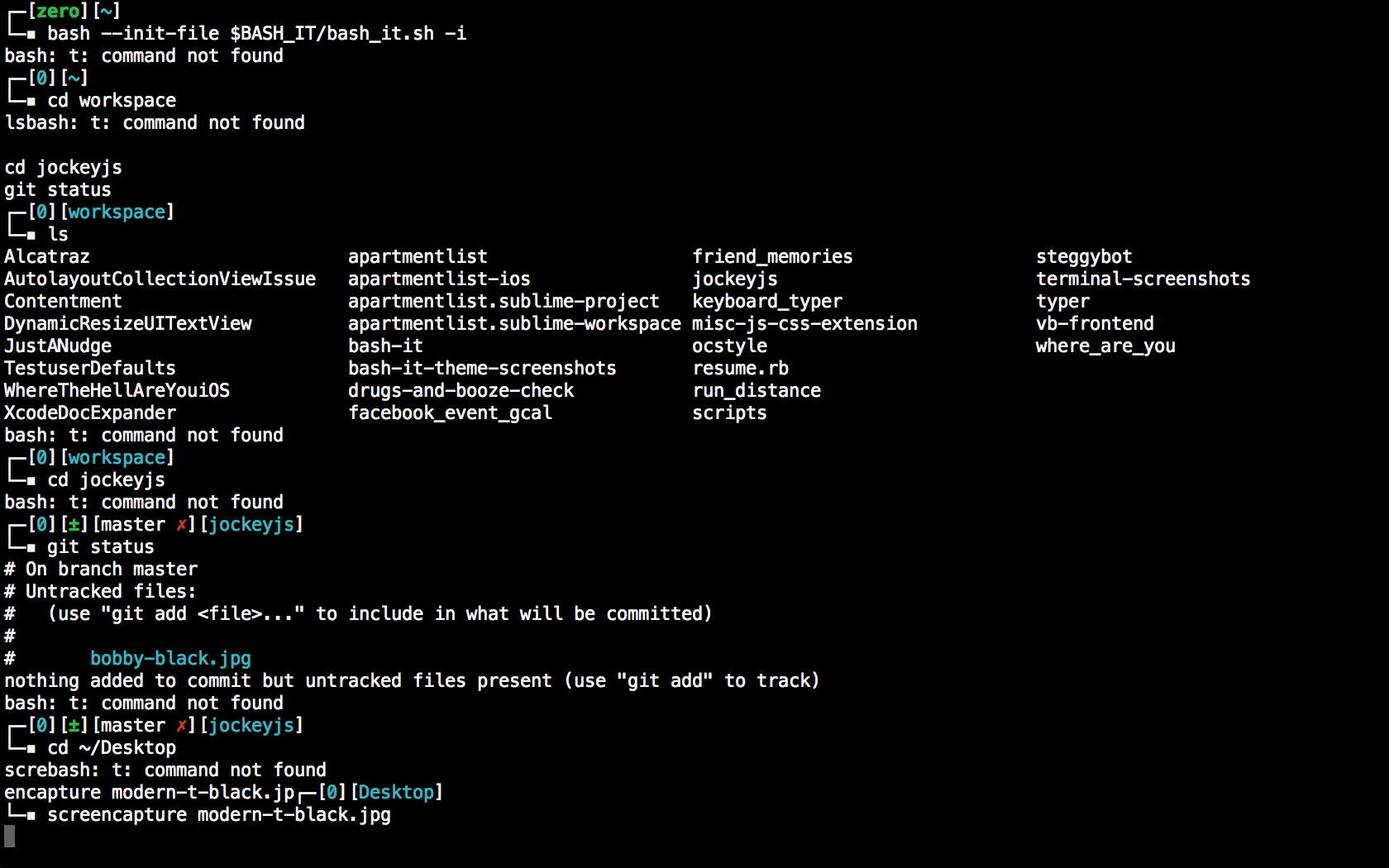Click the Alcatraz folder in ls output
The height and width of the screenshot is (868, 1389).
(47, 257)
